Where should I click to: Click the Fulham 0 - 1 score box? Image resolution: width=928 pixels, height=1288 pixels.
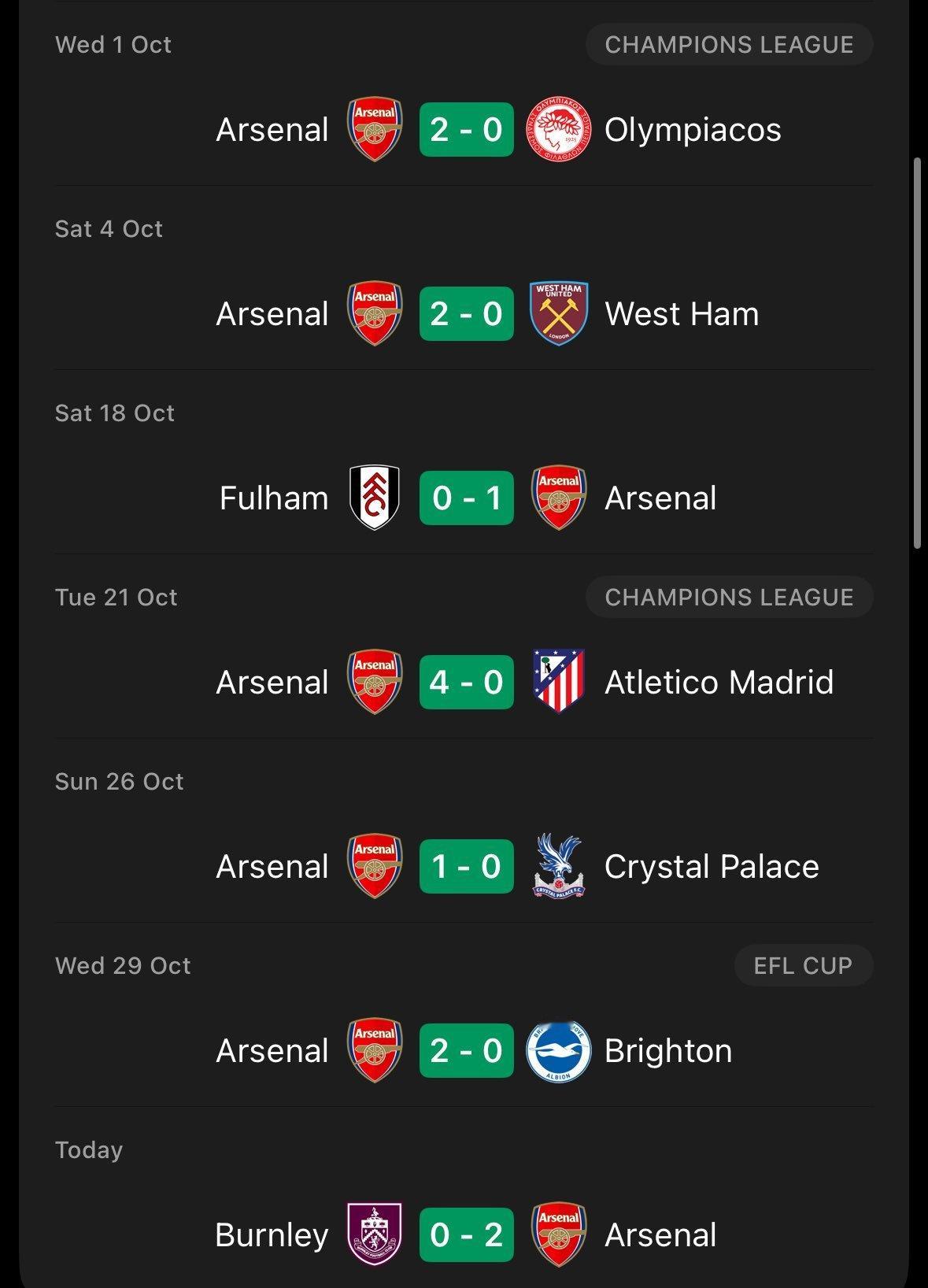click(x=466, y=498)
